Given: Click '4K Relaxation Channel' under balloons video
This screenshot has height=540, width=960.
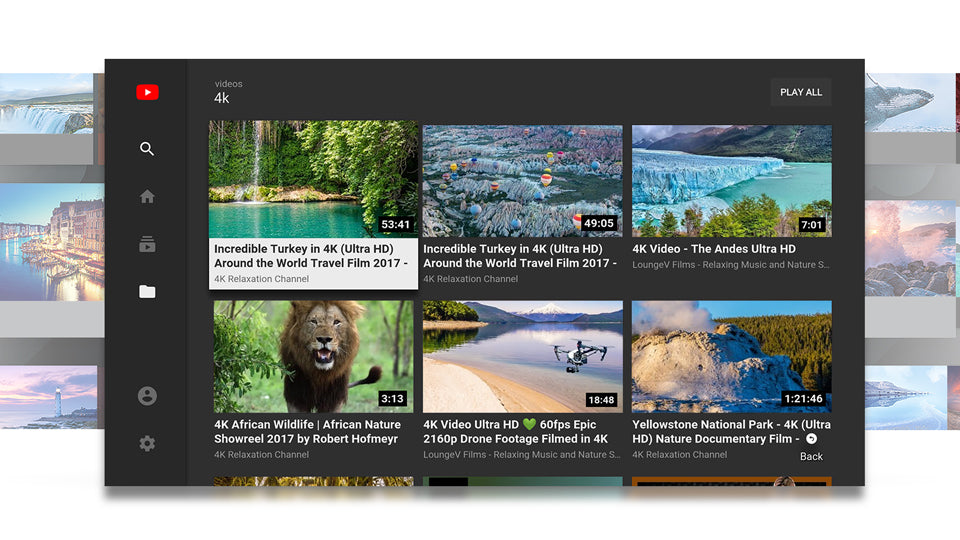Looking at the screenshot, I should 470,279.
